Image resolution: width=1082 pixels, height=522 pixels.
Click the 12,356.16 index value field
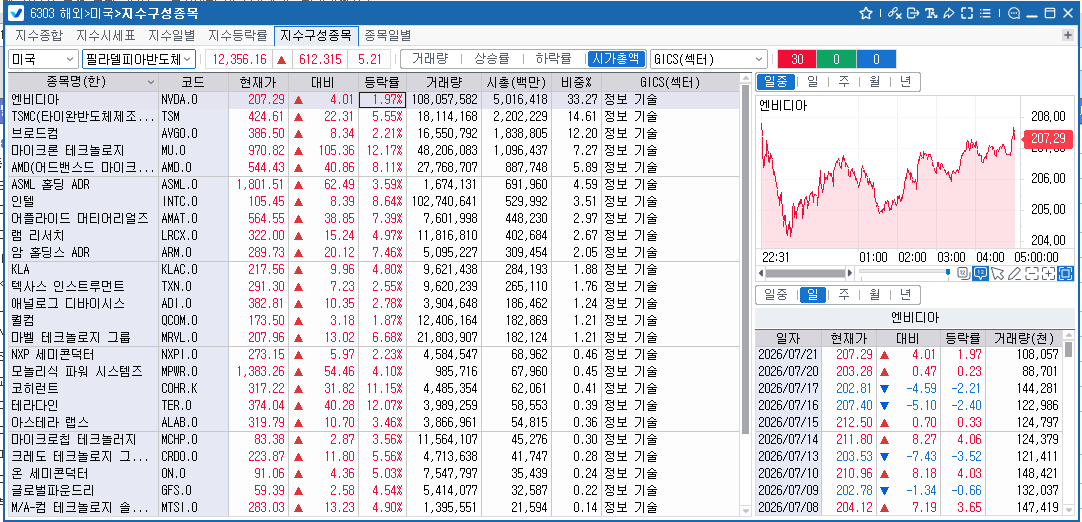239,59
